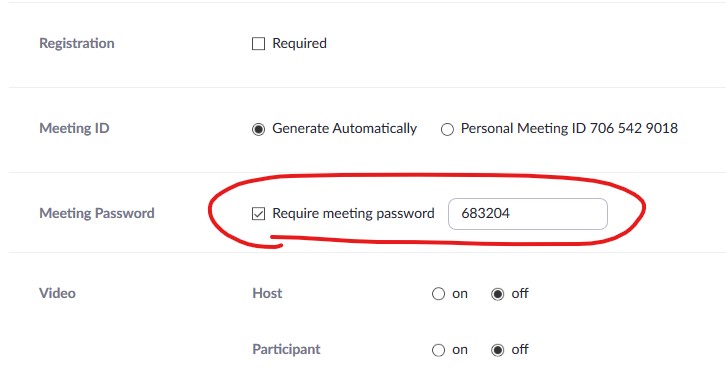Click the "Require meeting password" label text
This screenshot has height=386, width=726.
click(353, 213)
